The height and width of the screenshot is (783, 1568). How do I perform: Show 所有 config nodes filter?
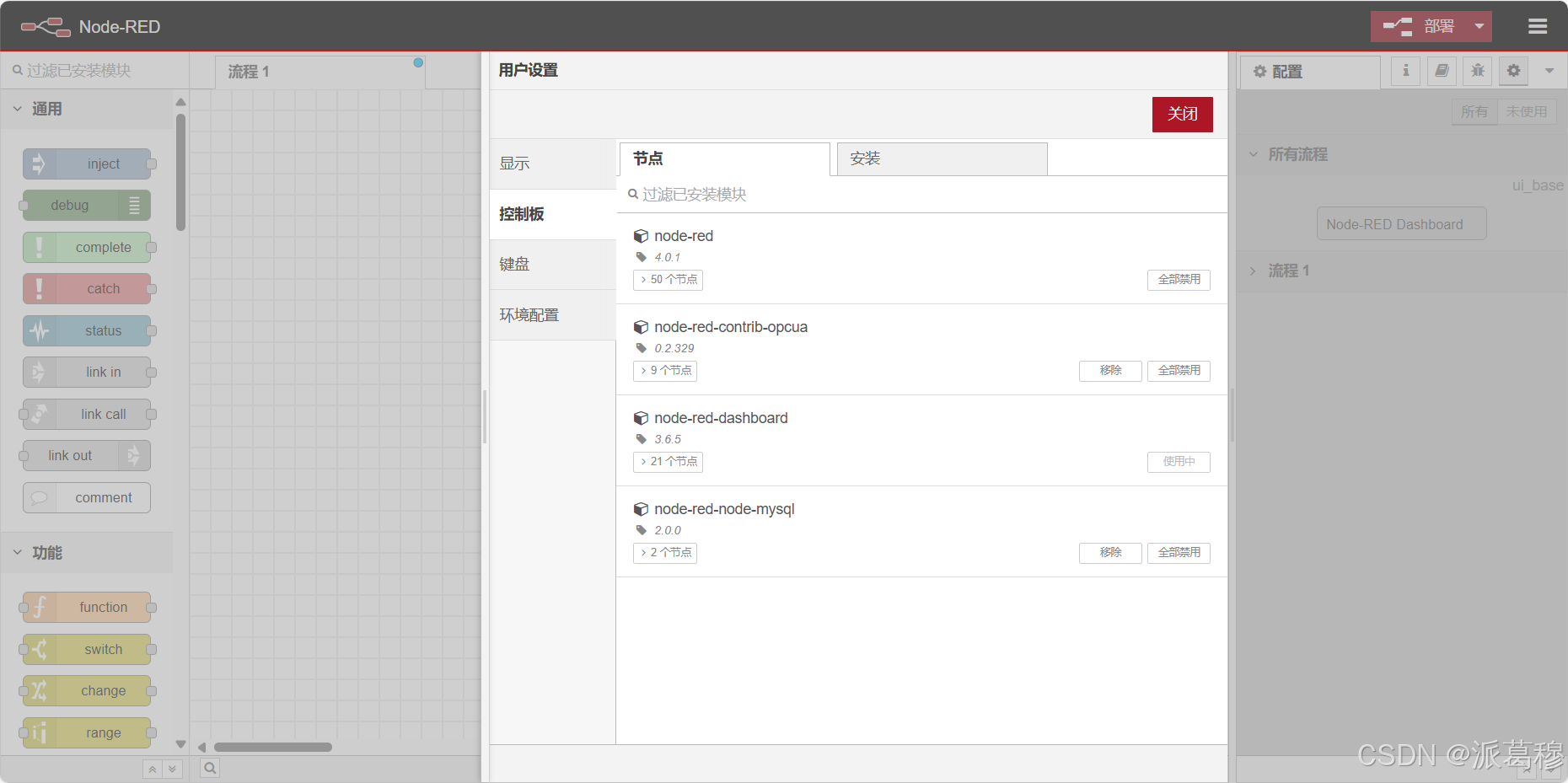(1474, 111)
